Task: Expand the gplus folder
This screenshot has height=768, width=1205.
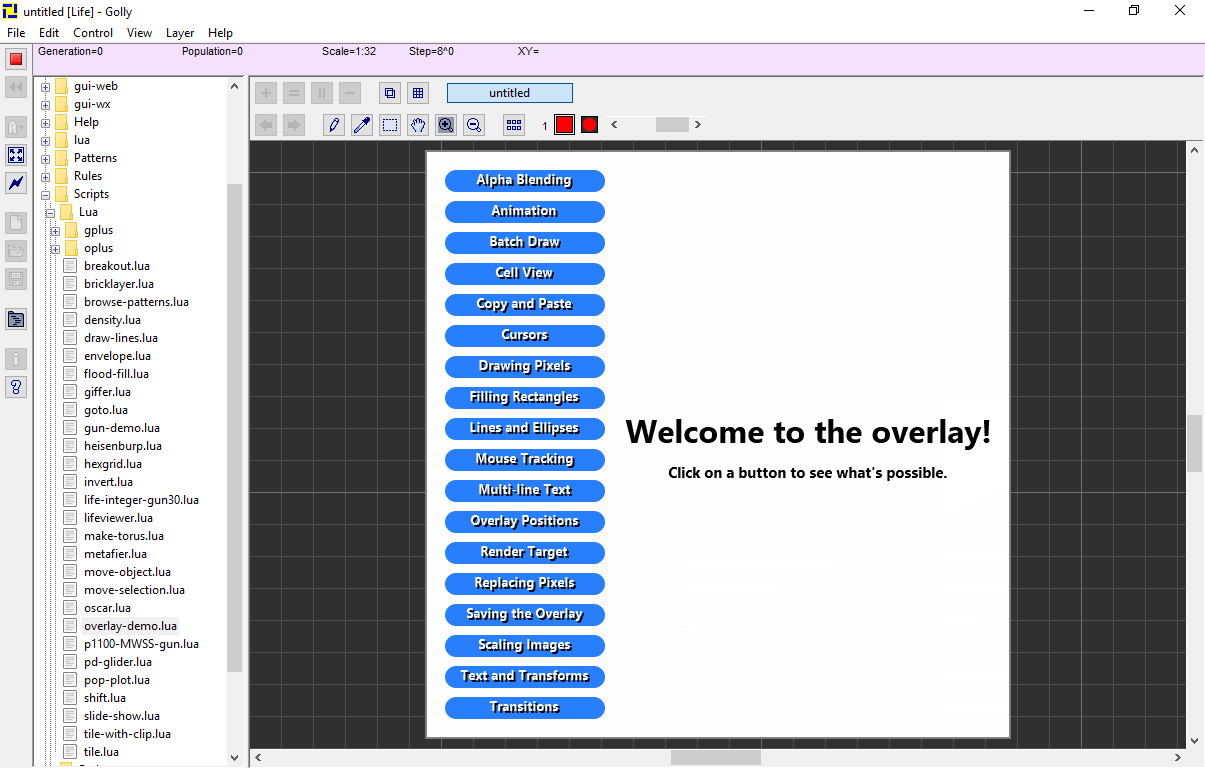Action: point(55,231)
